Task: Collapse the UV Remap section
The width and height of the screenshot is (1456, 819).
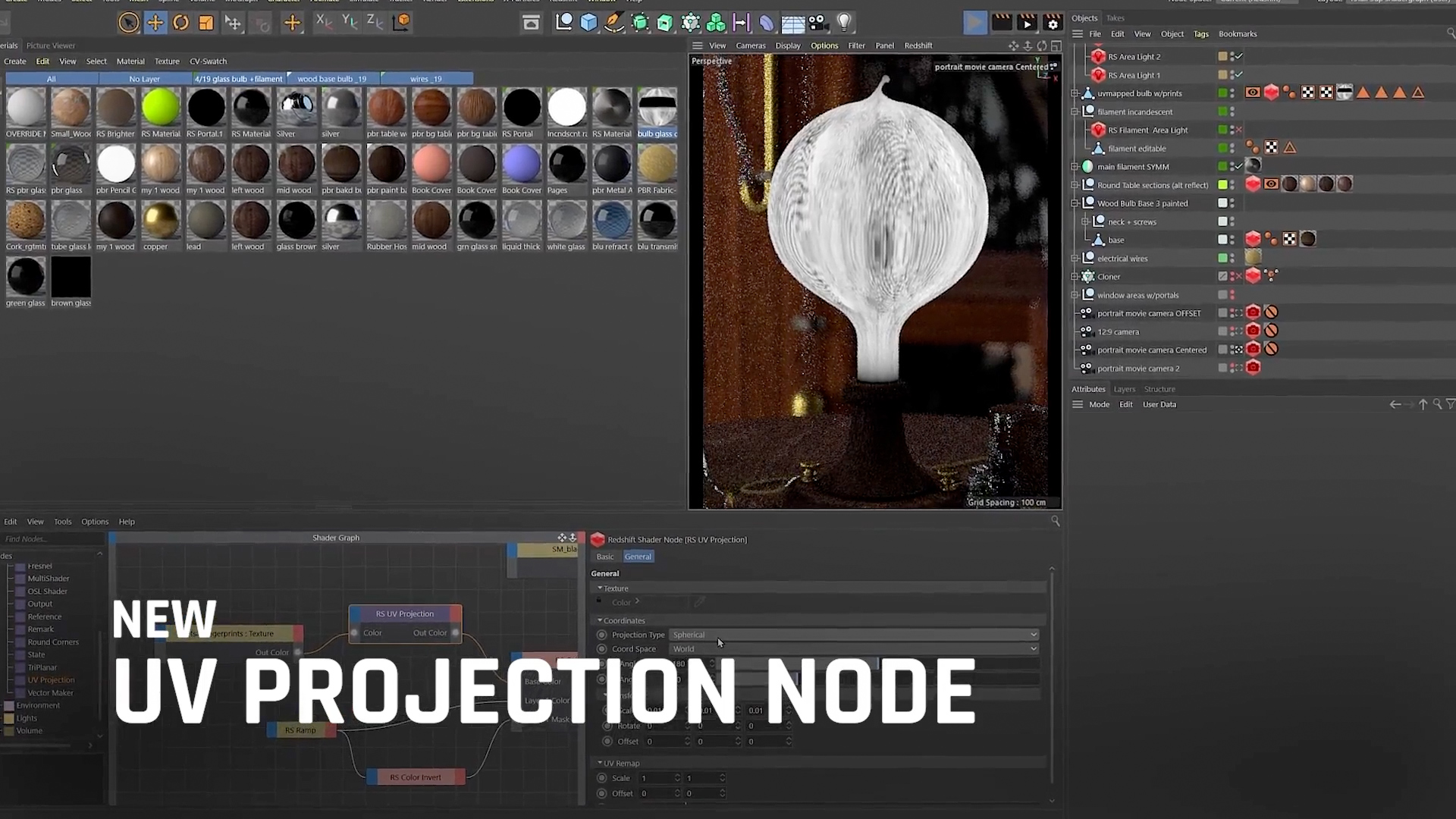Action: point(600,763)
